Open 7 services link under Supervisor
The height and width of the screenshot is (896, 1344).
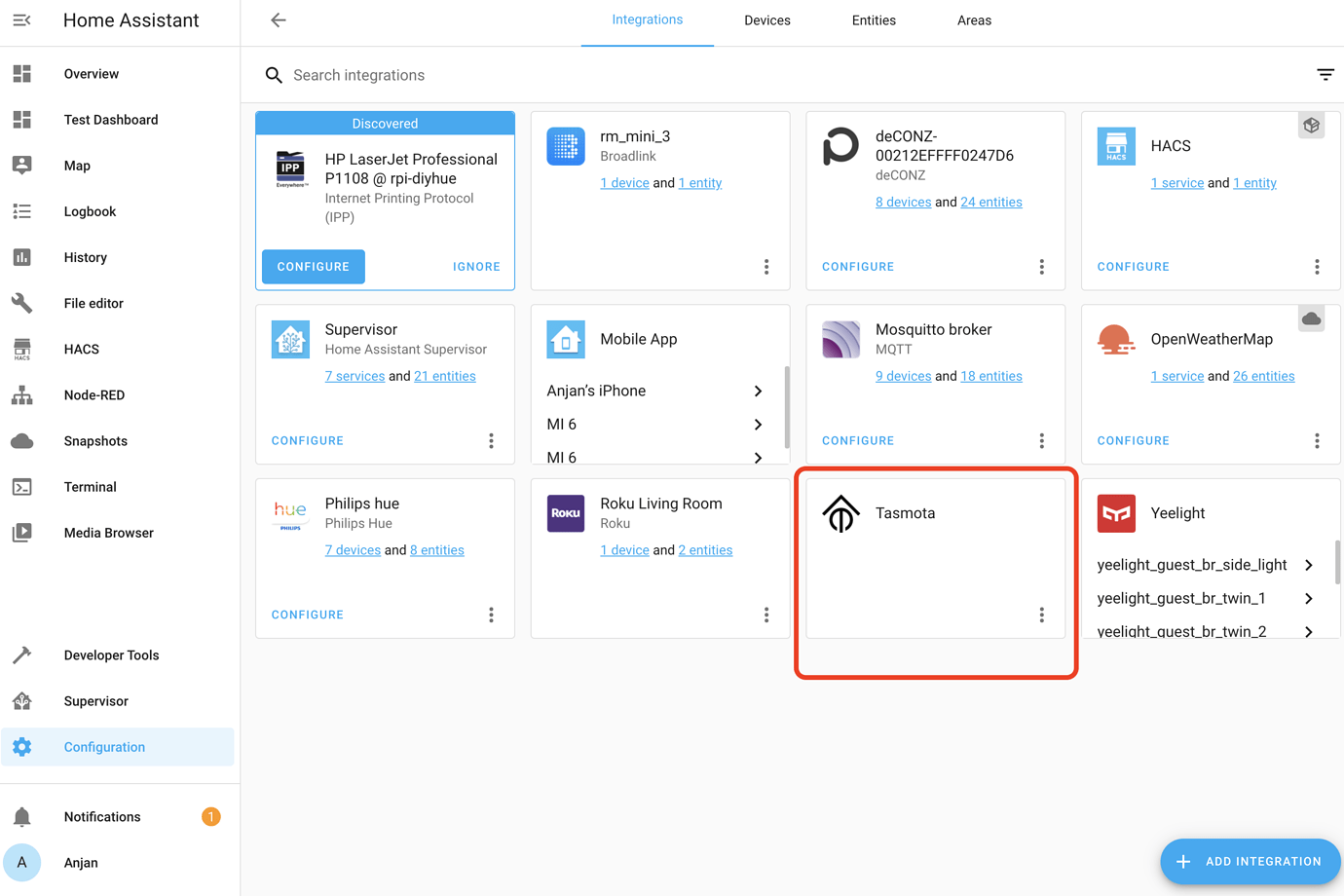355,376
